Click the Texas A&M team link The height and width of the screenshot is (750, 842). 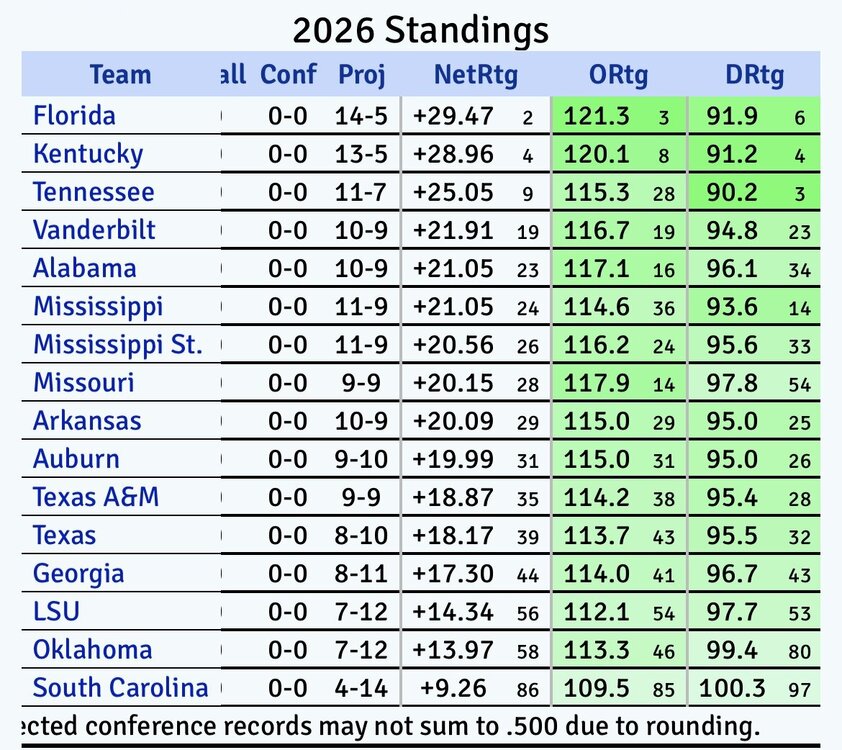[x=96, y=497]
